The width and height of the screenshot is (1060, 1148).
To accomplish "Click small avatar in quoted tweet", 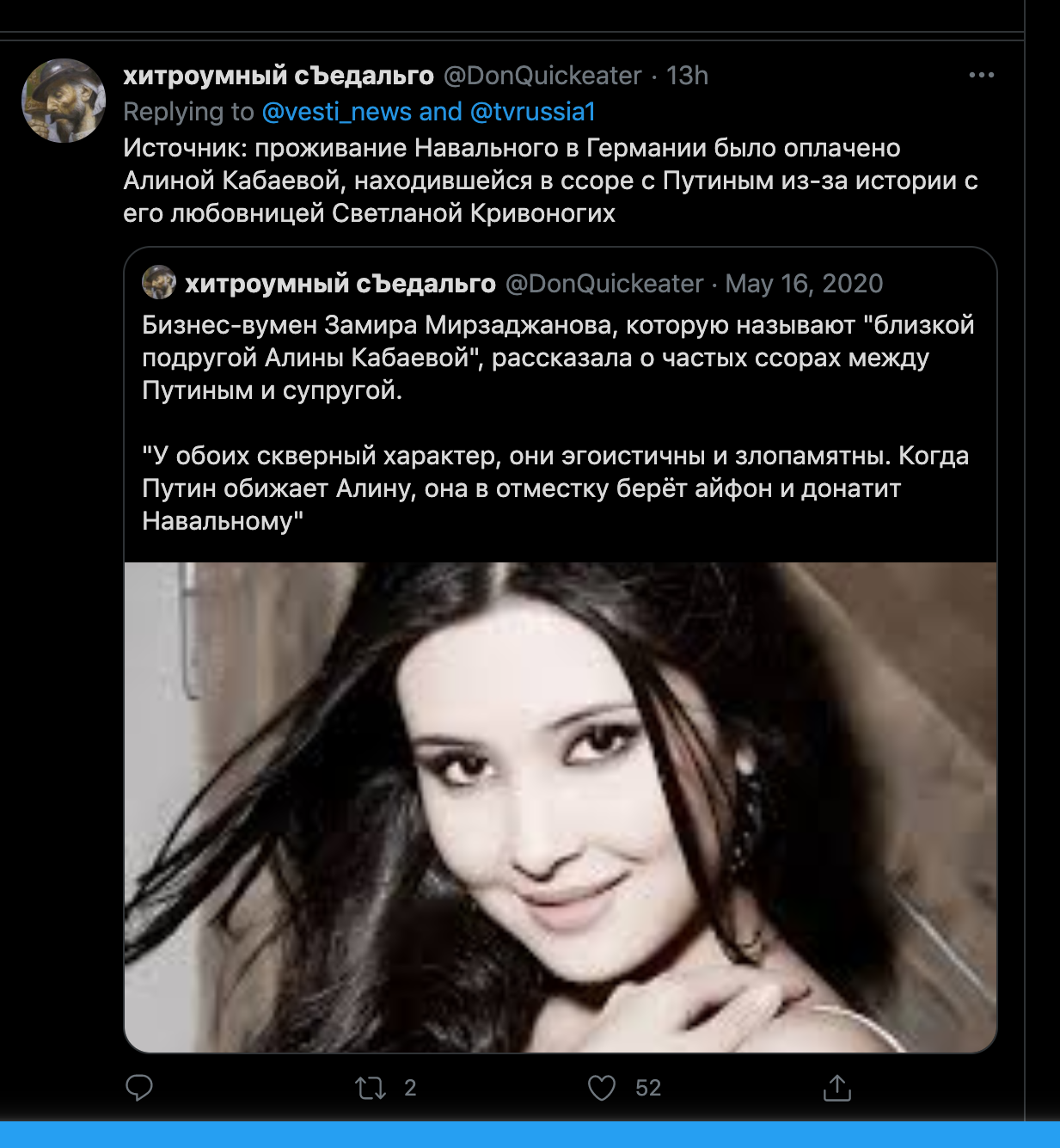I will [159, 282].
